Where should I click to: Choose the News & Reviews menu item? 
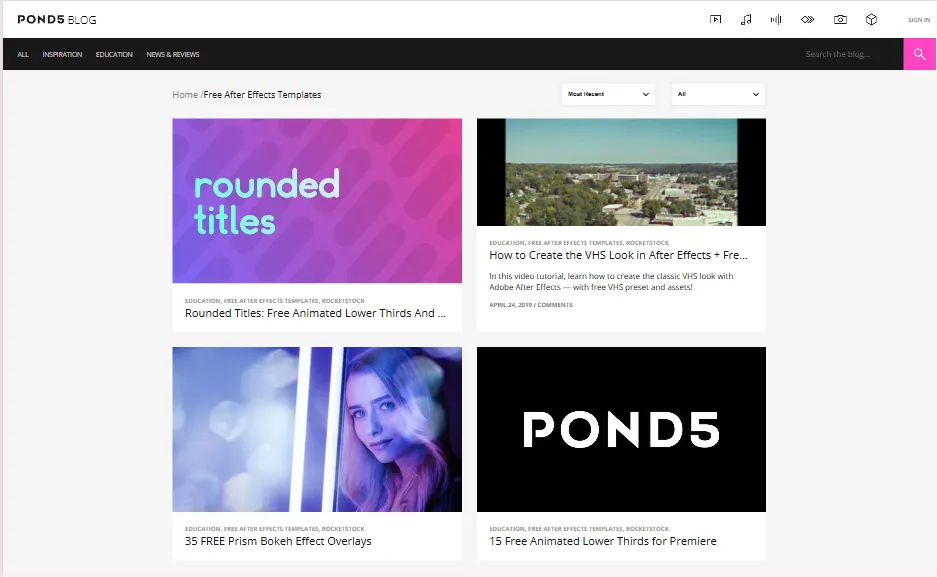click(173, 54)
